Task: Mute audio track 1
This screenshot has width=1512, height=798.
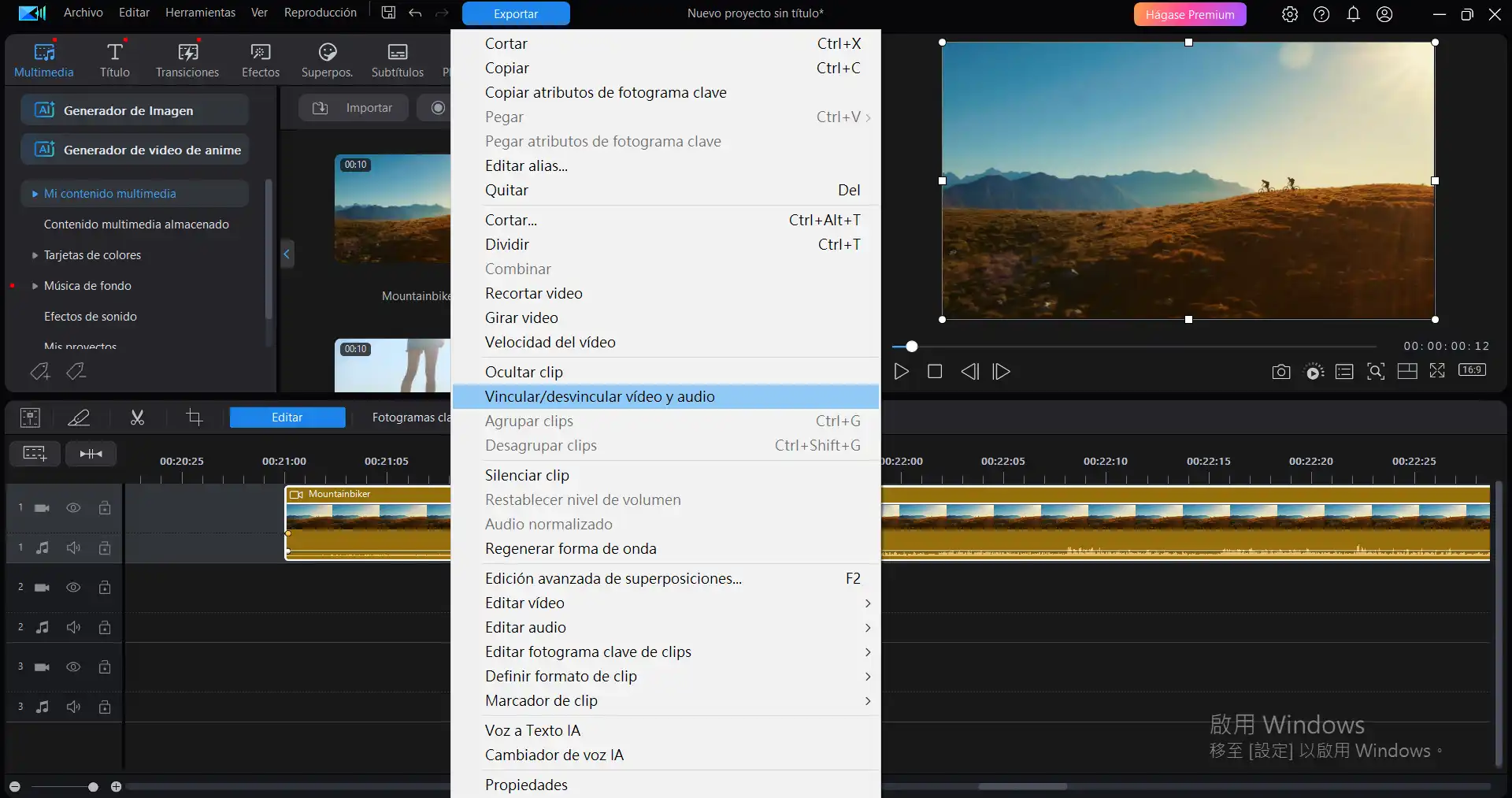Action: coord(73,547)
